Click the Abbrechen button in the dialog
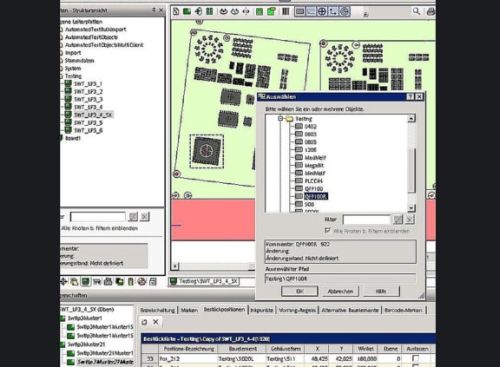 coord(340,291)
